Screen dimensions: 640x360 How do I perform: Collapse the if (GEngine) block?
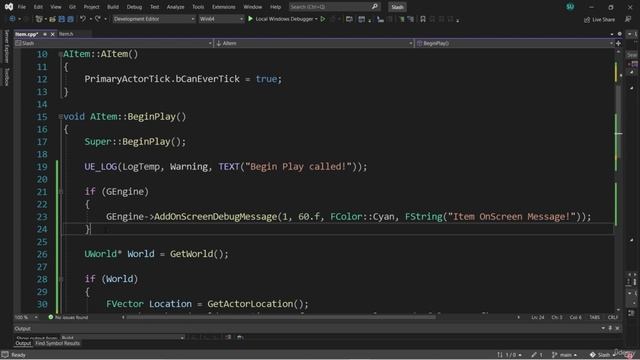(61, 191)
